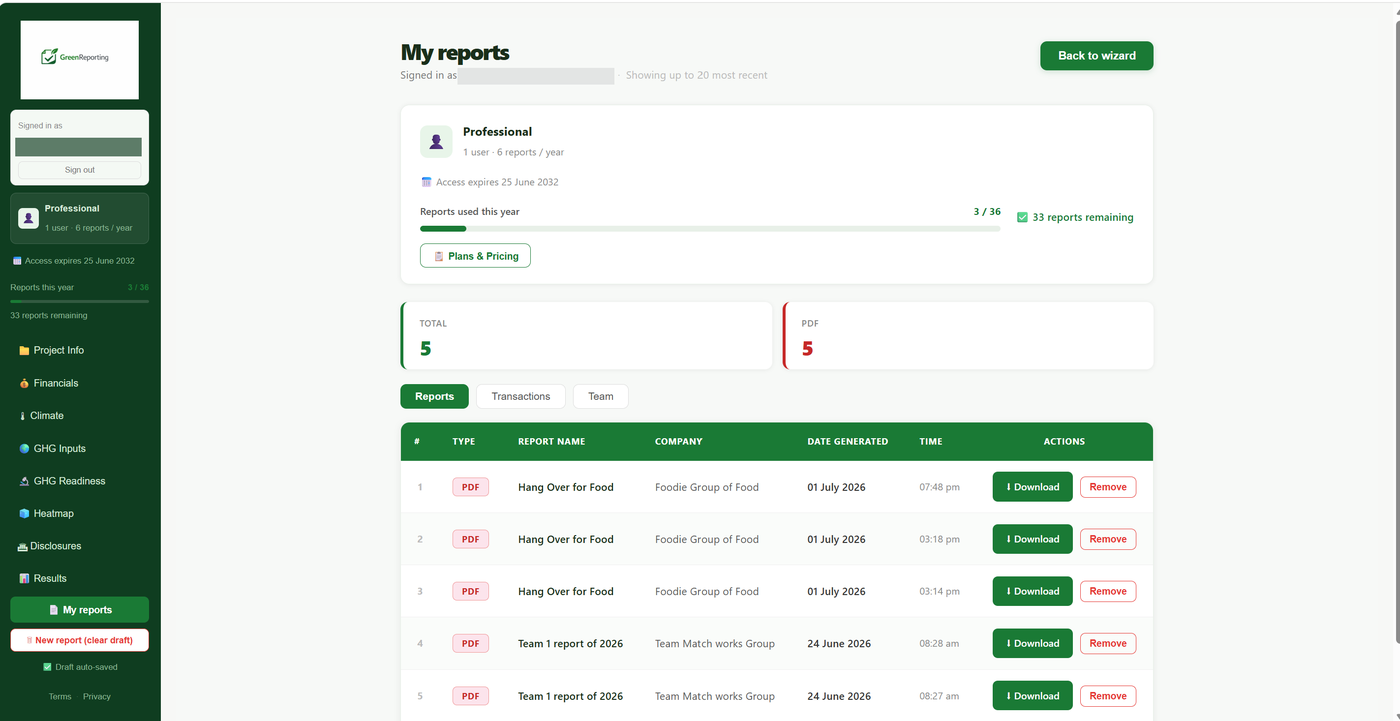Click 'Foodie Group of Food' in row 2

tap(707, 540)
